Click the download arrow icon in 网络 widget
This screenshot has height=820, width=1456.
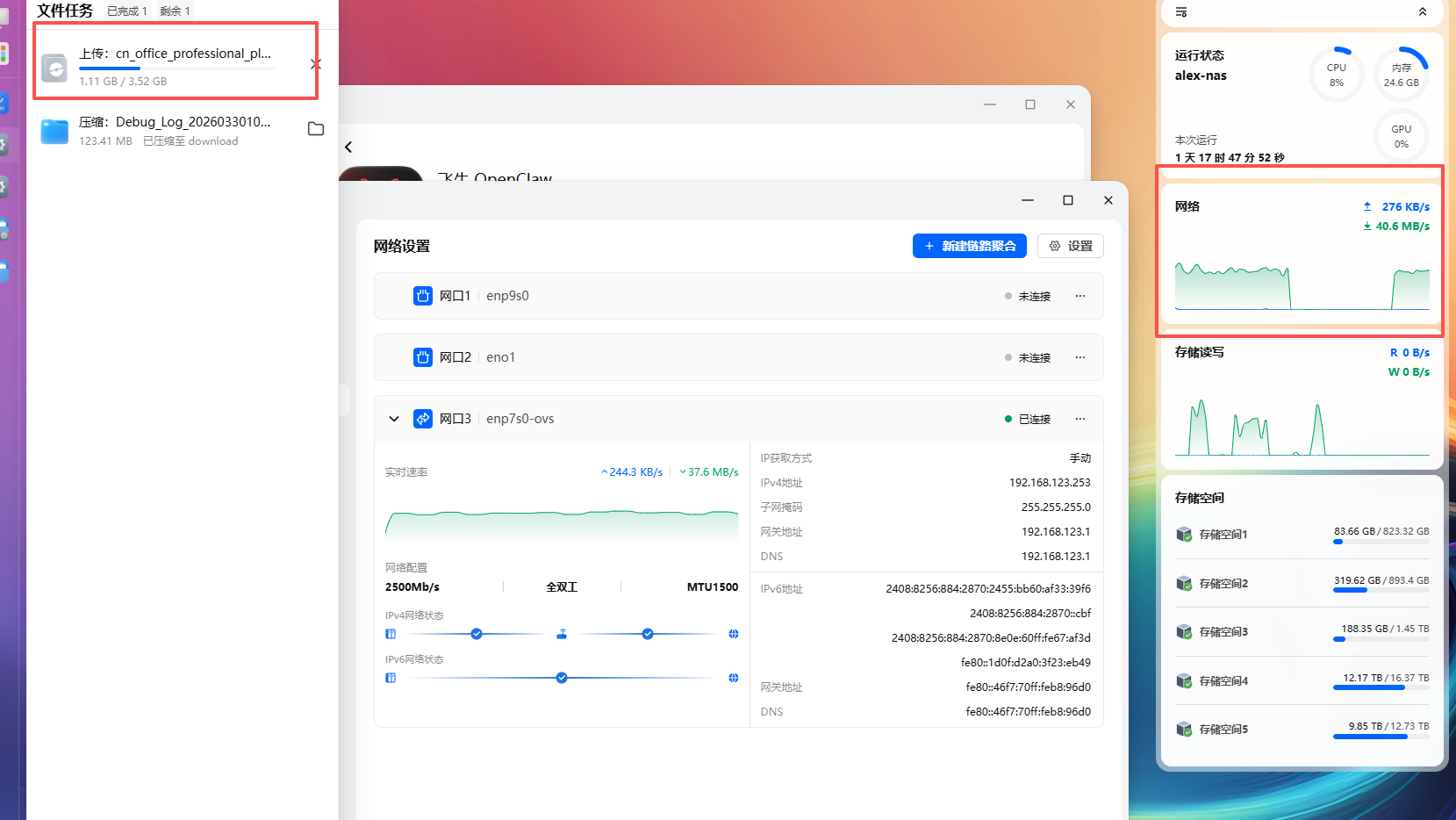click(x=1367, y=226)
